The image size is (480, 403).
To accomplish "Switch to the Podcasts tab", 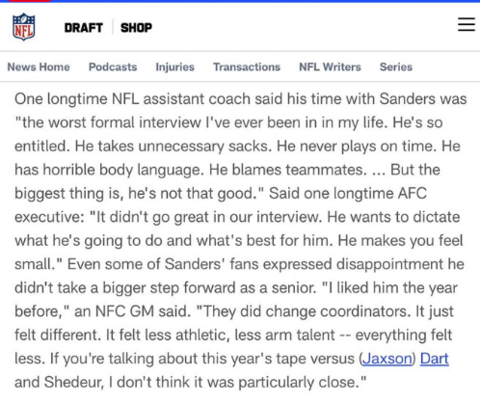I will pyautogui.click(x=113, y=67).
